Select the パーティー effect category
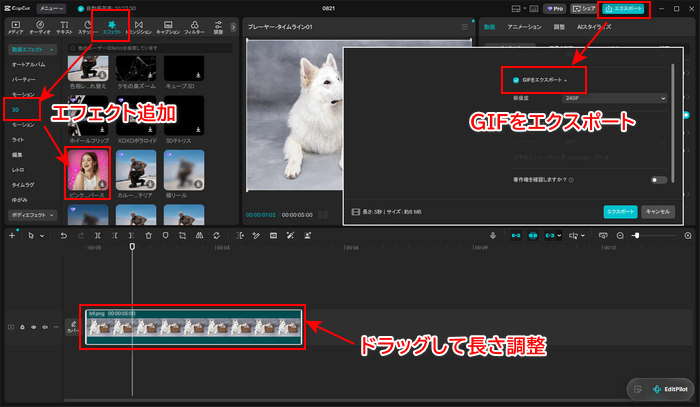The width and height of the screenshot is (700, 407). click(24, 79)
